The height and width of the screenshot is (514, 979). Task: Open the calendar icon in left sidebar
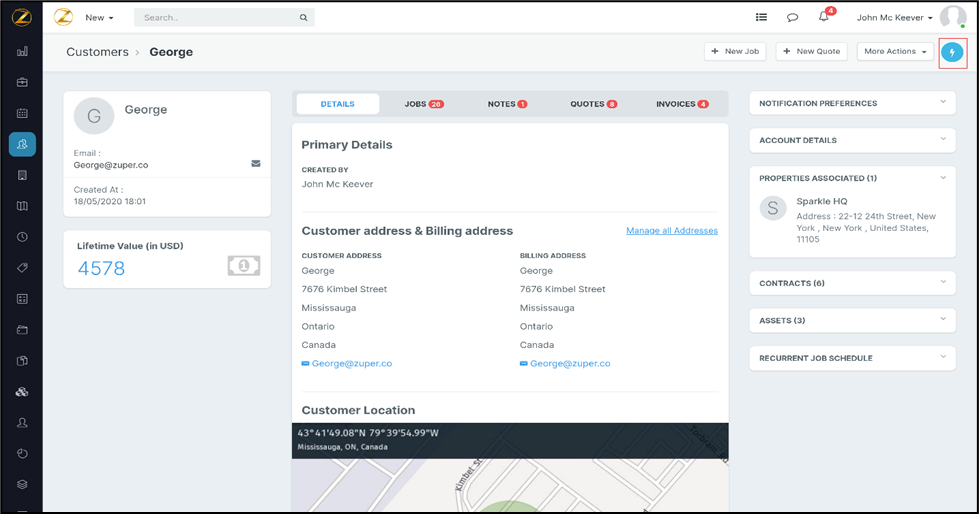[22, 113]
